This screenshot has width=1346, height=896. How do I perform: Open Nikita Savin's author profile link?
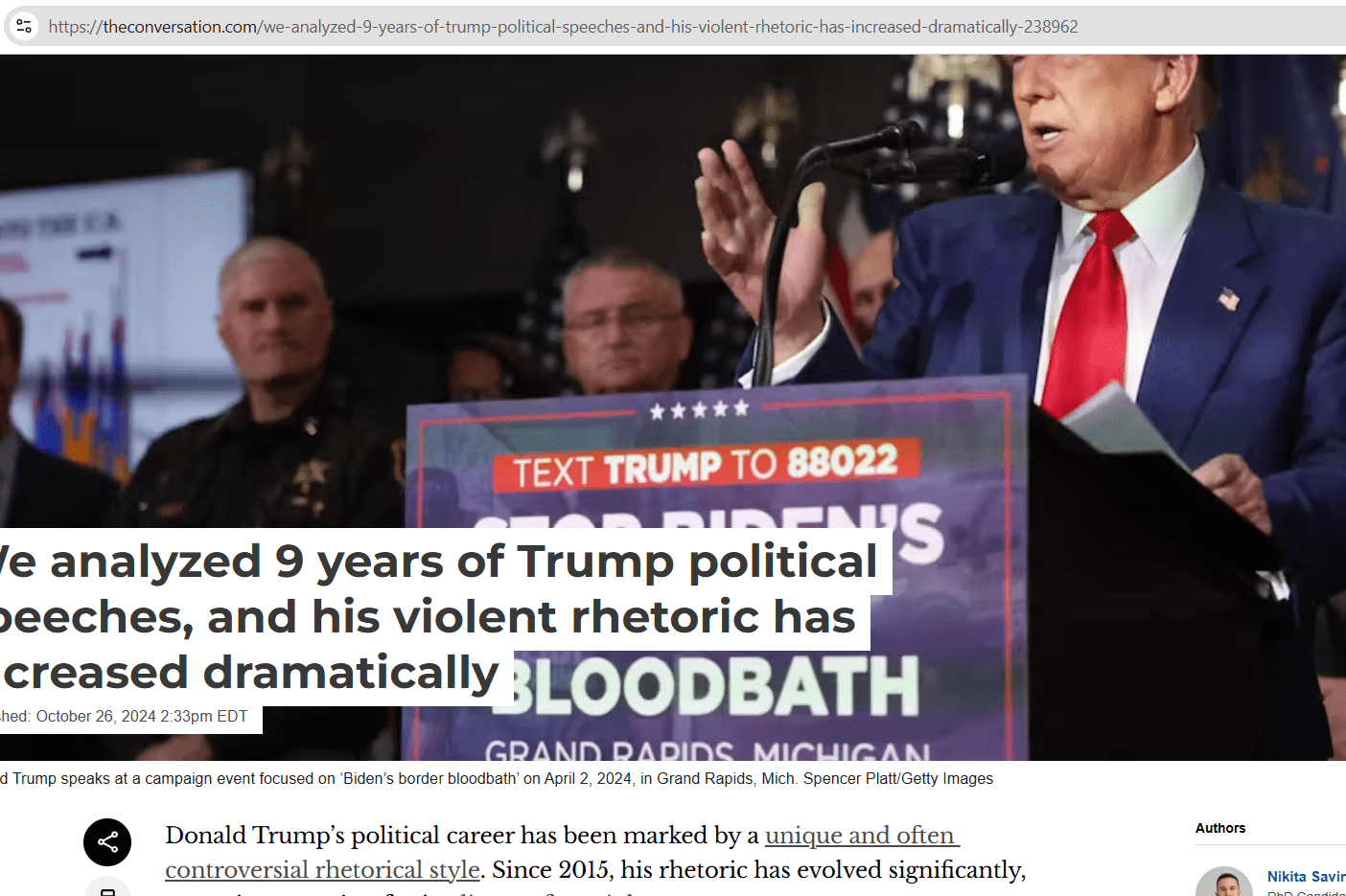click(x=1306, y=877)
